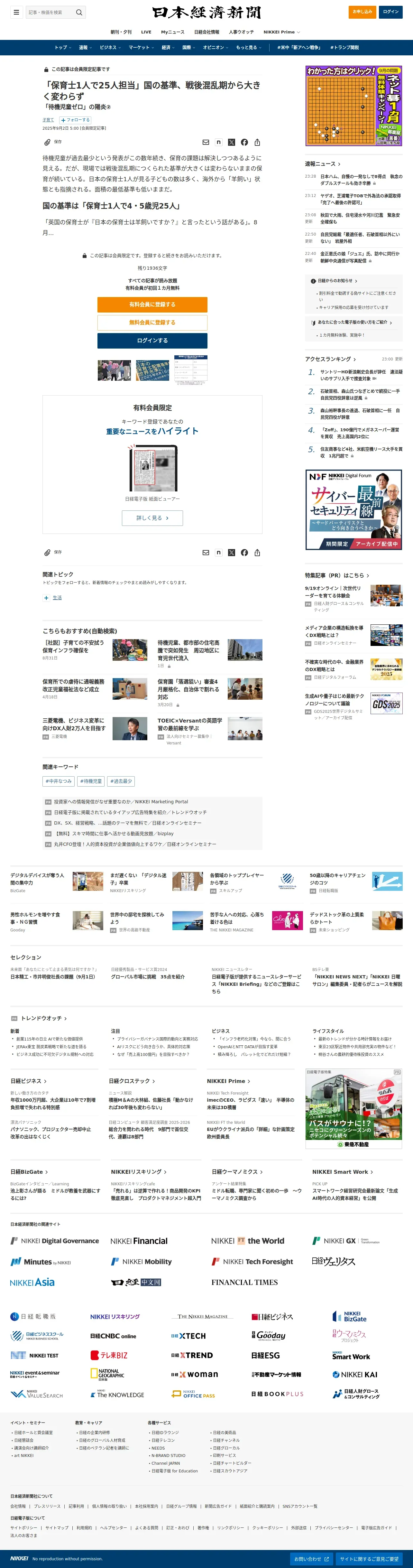Image resolution: width=413 pixels, height=1568 pixels.
Task: Open the 日経ヴェリタス logo link
Action: click(x=333, y=1261)
